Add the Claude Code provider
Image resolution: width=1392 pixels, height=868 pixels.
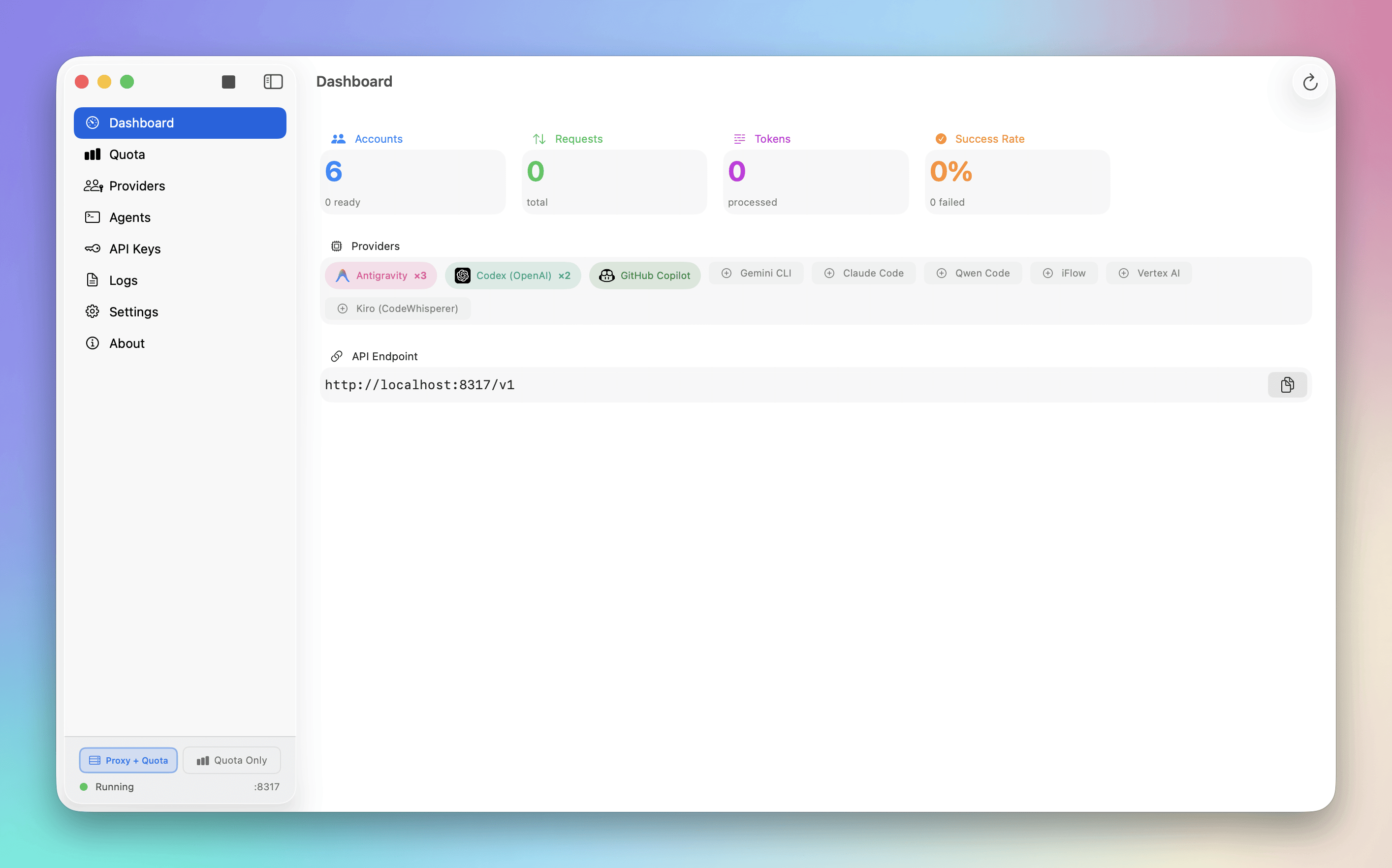(863, 273)
